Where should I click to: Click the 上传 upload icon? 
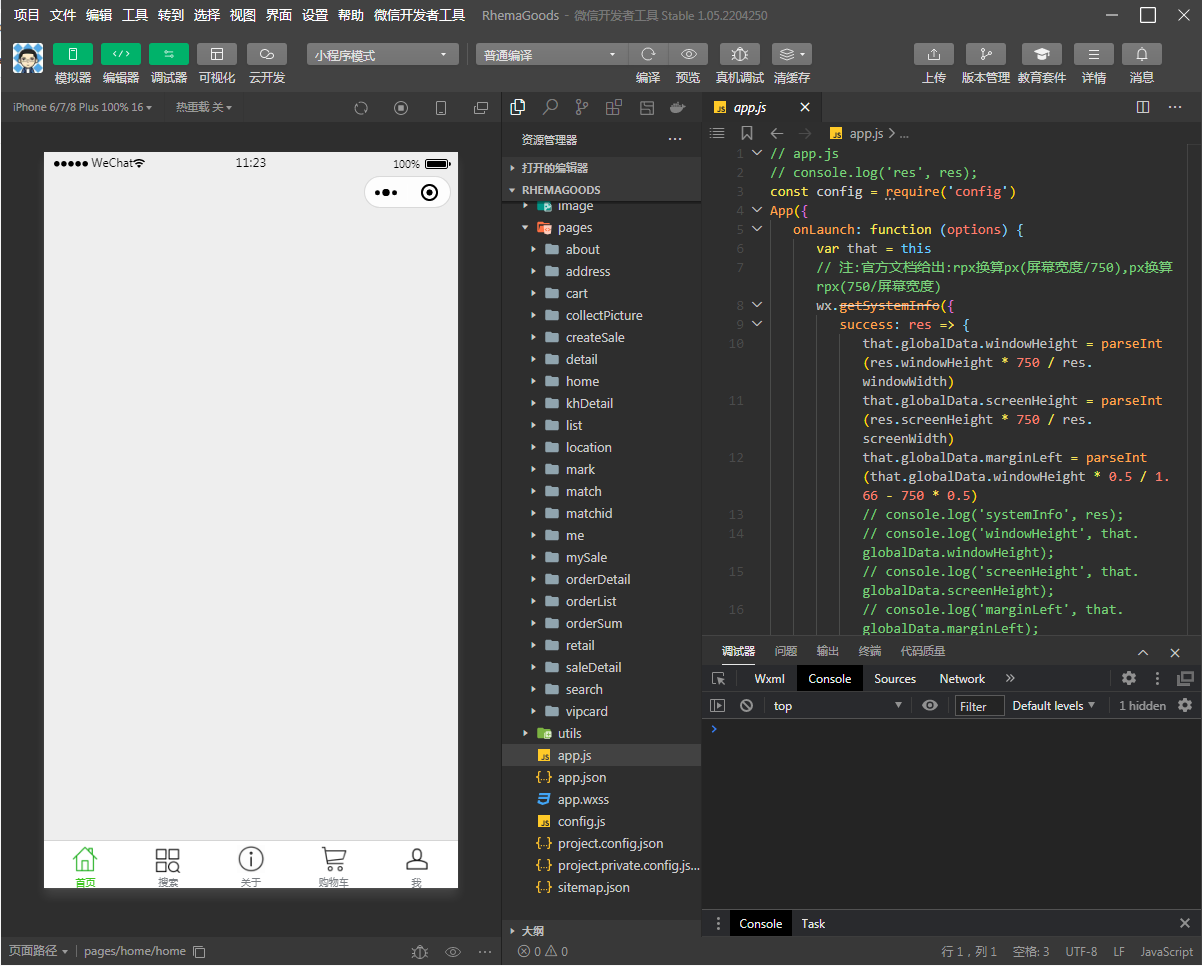(933, 54)
